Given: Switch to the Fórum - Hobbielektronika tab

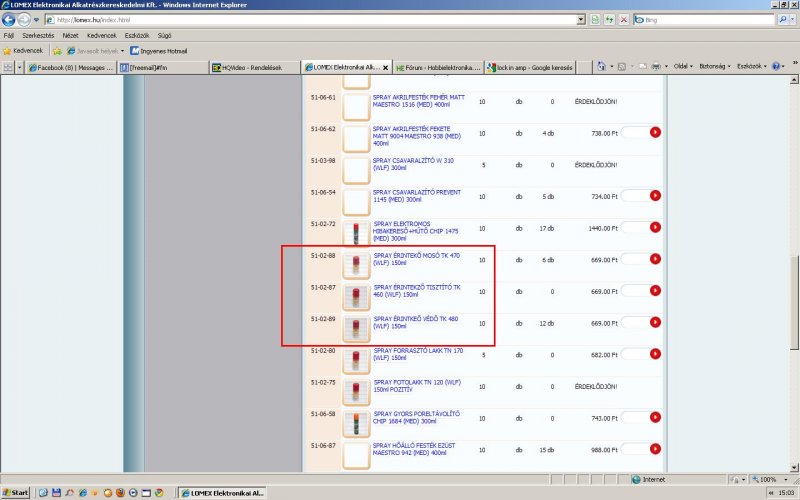Looking at the screenshot, I should 438,67.
